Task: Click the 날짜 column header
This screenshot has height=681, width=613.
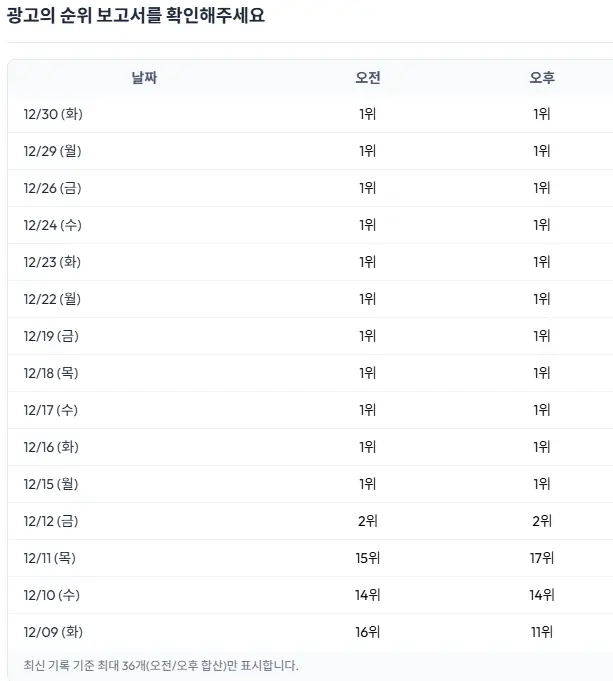Action: 144,78
